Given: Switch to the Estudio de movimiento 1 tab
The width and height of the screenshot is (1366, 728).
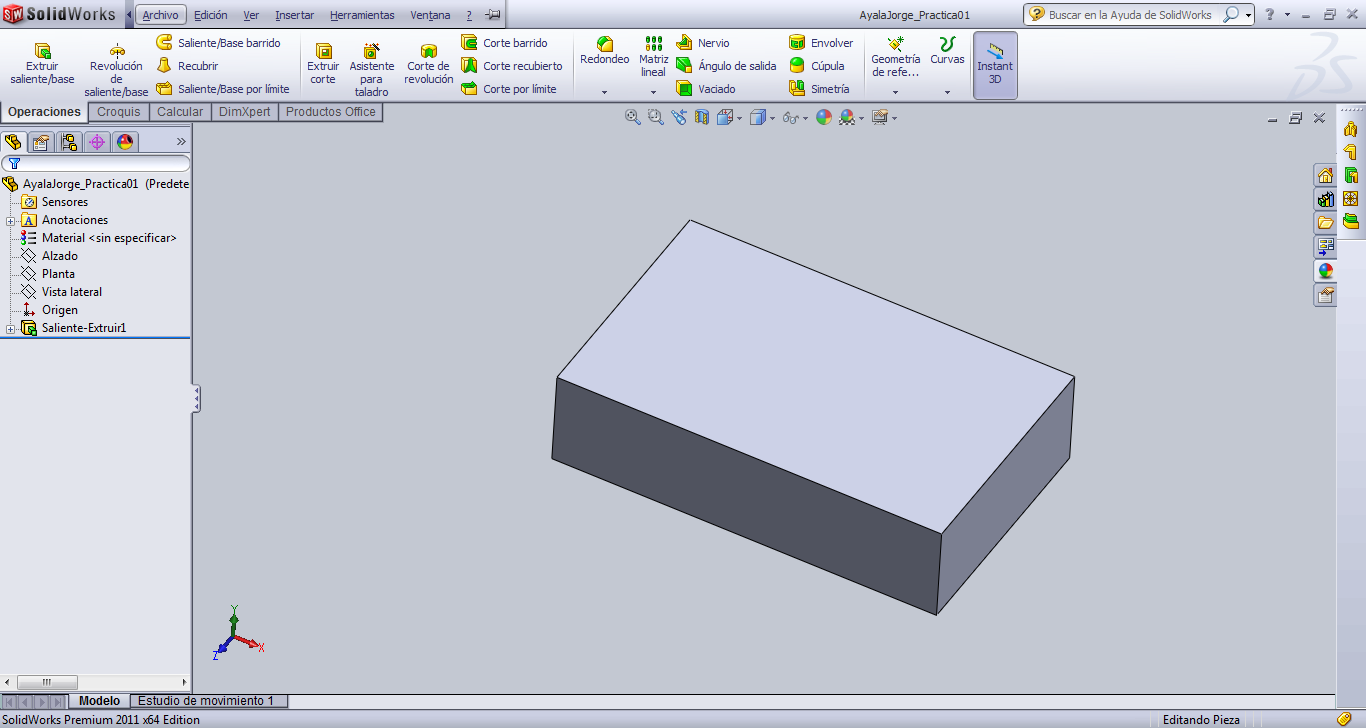Looking at the screenshot, I should point(208,701).
